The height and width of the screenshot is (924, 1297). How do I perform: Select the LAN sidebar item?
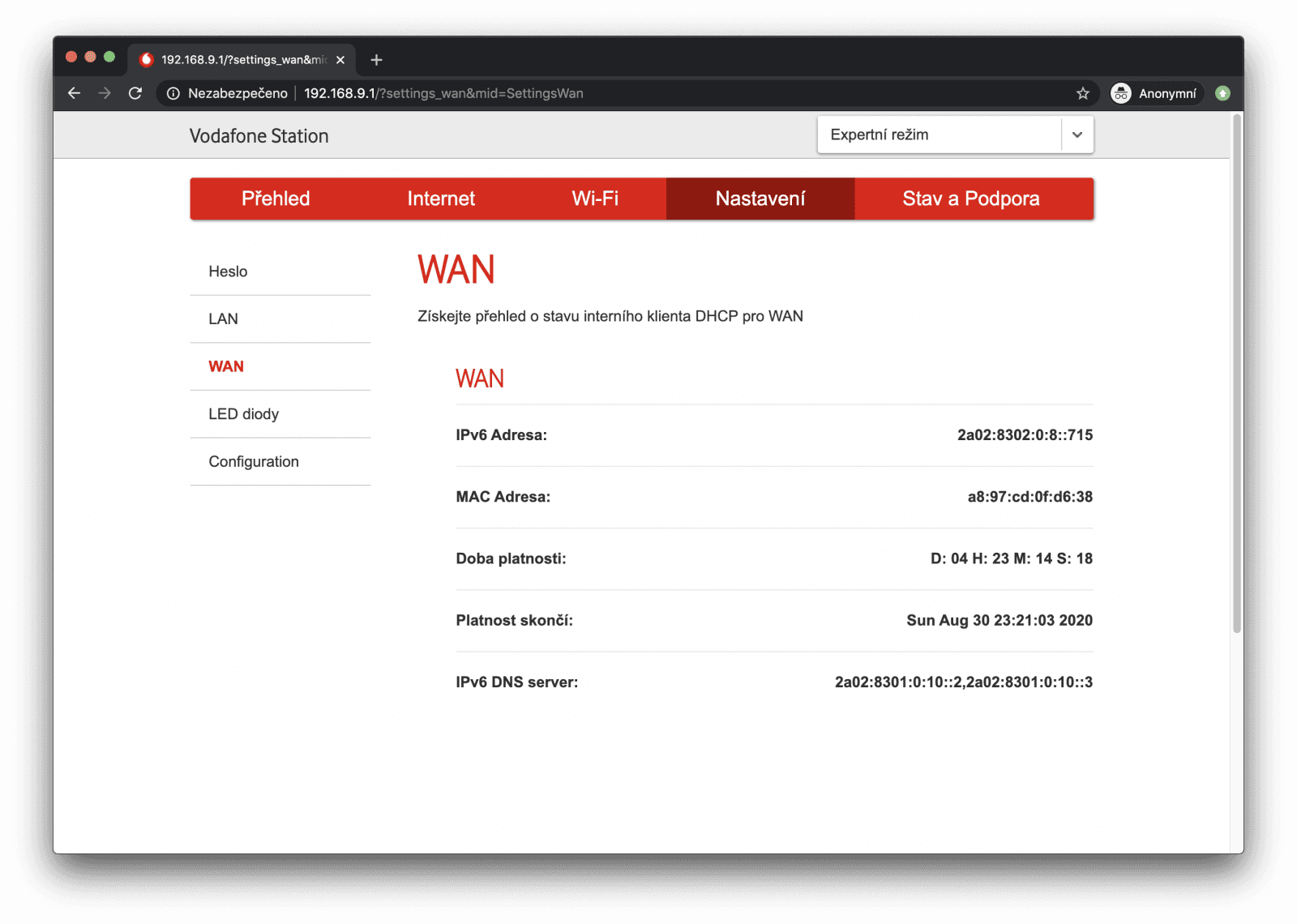coord(223,319)
